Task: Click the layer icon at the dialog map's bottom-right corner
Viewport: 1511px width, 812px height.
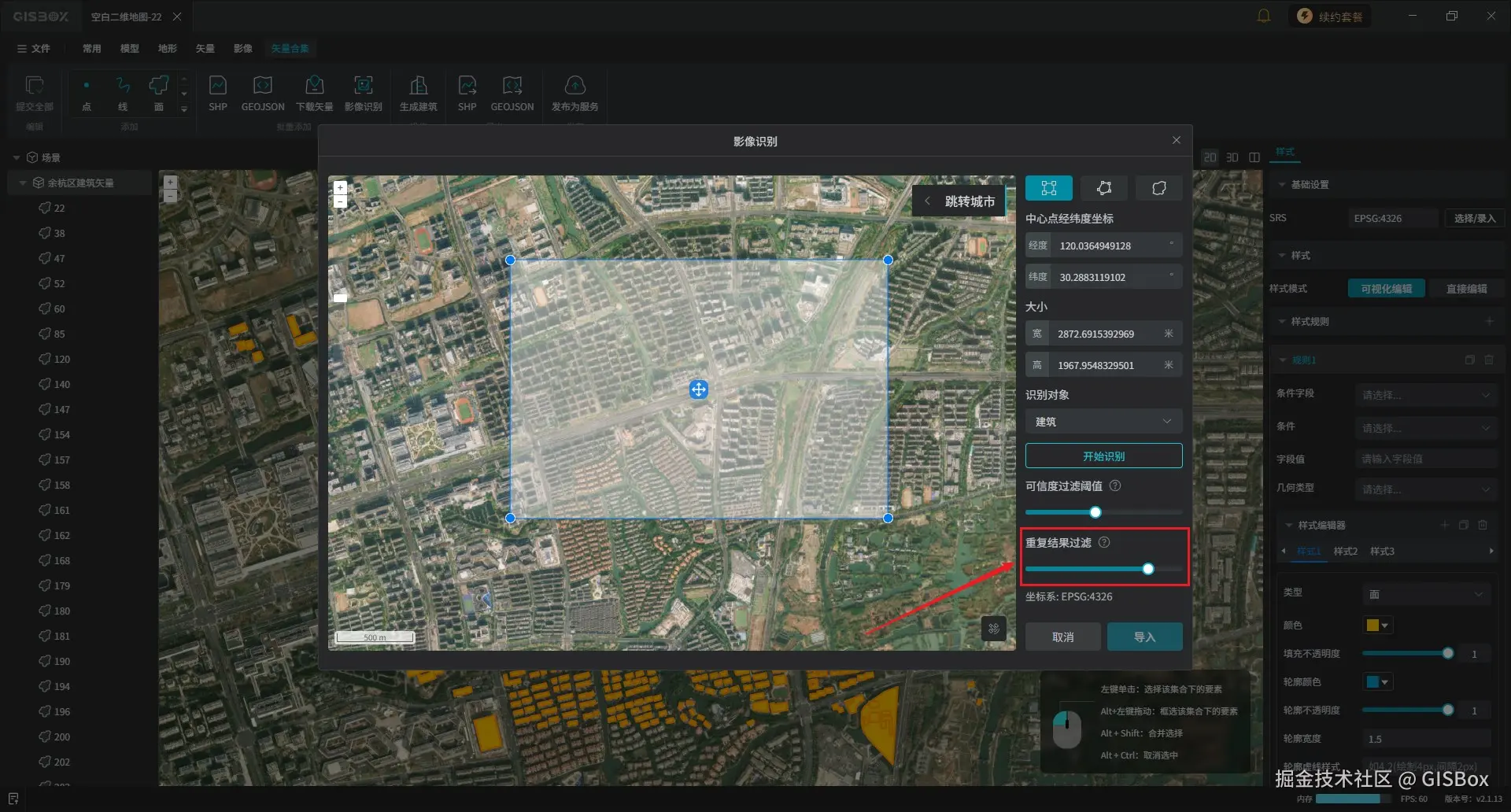Action: (994, 629)
